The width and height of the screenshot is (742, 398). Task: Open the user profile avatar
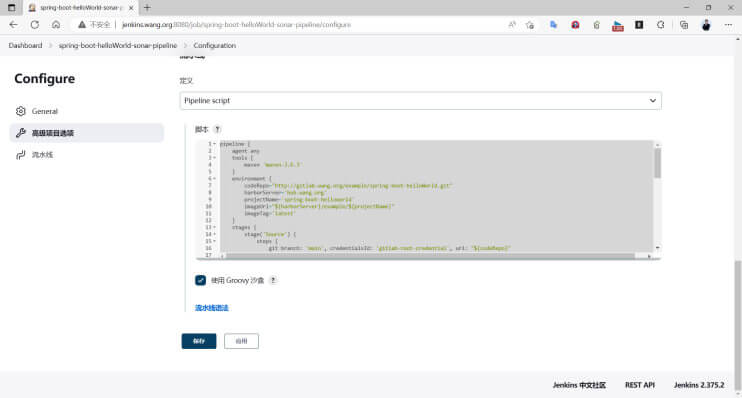706,25
